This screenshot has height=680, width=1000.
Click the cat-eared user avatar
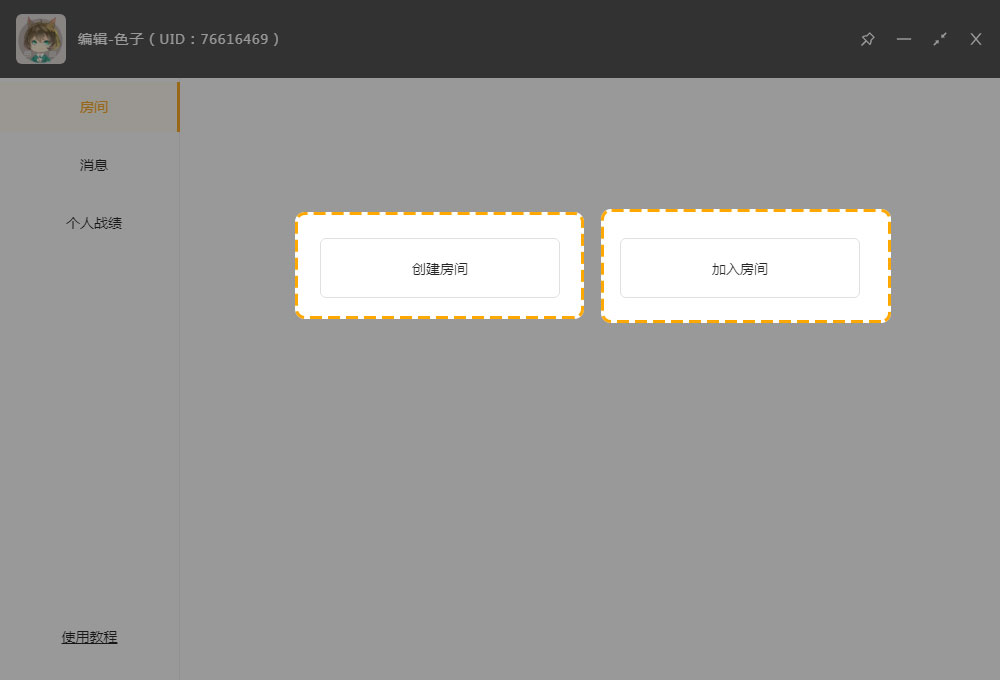tap(41, 39)
